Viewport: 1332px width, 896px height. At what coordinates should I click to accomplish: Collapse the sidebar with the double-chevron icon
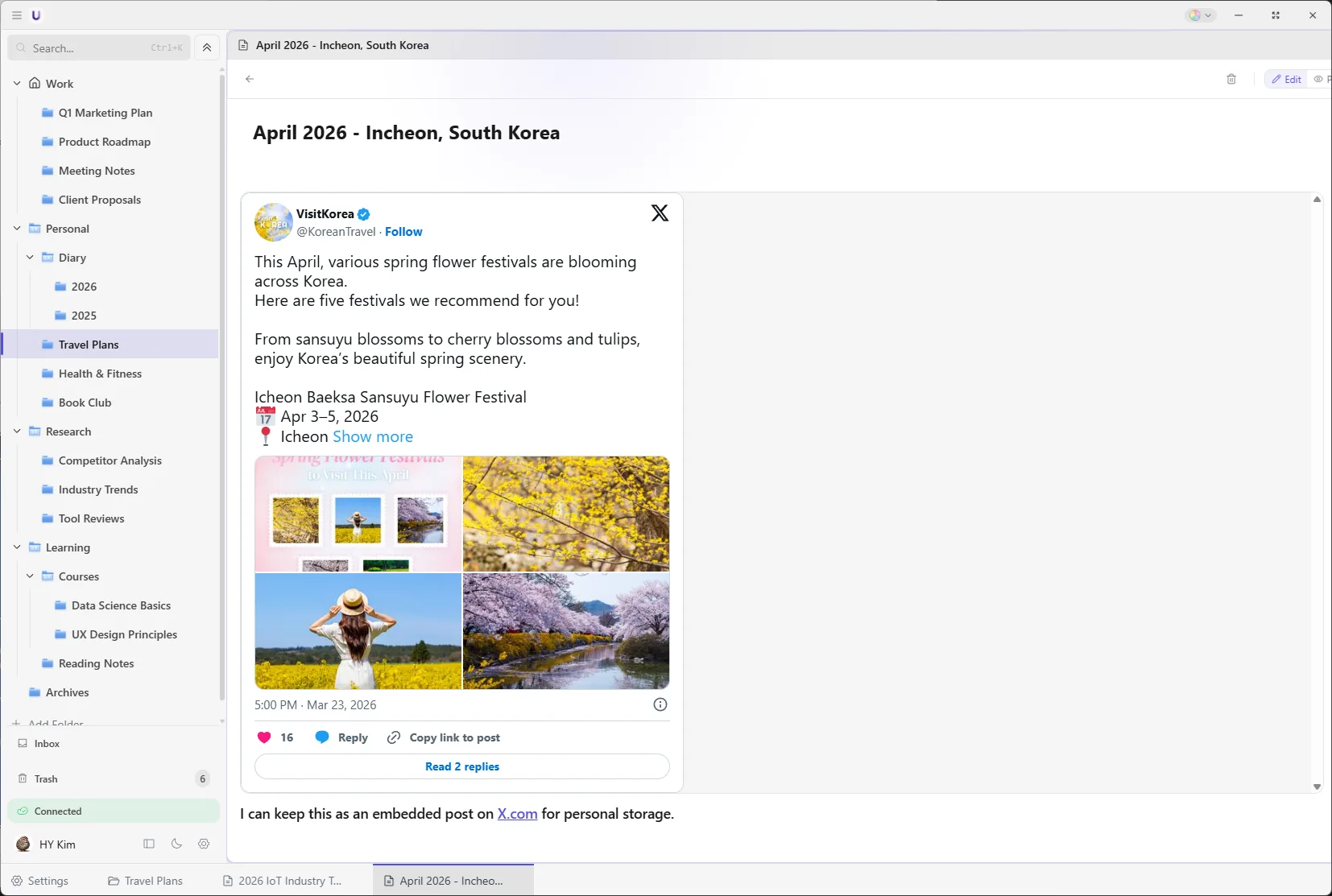tap(207, 47)
